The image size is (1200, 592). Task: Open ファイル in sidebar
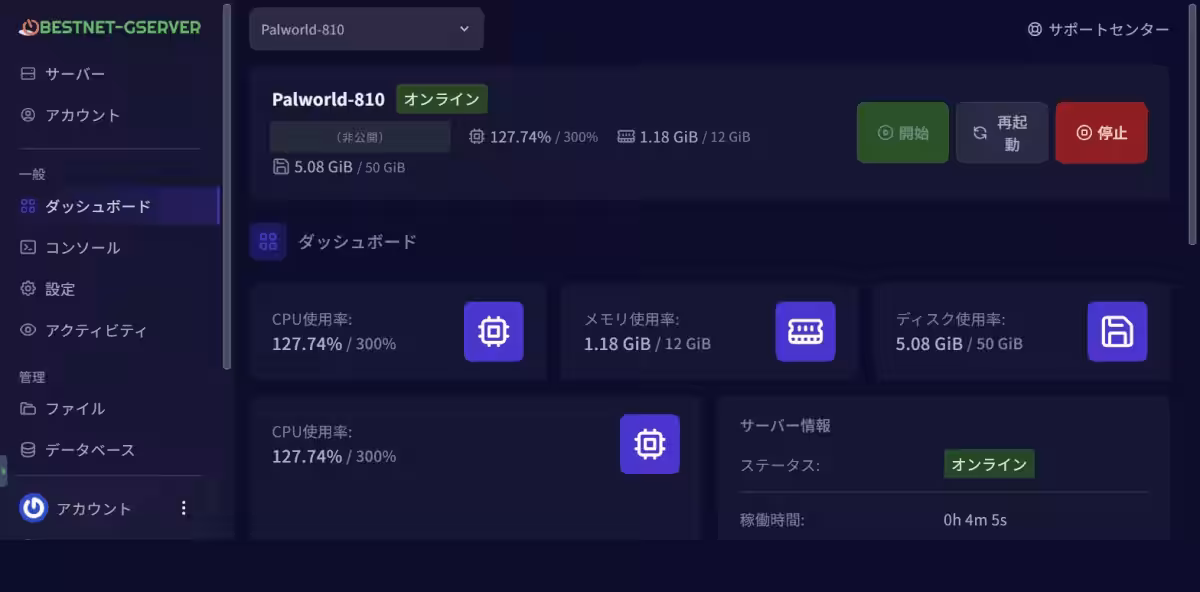110,408
